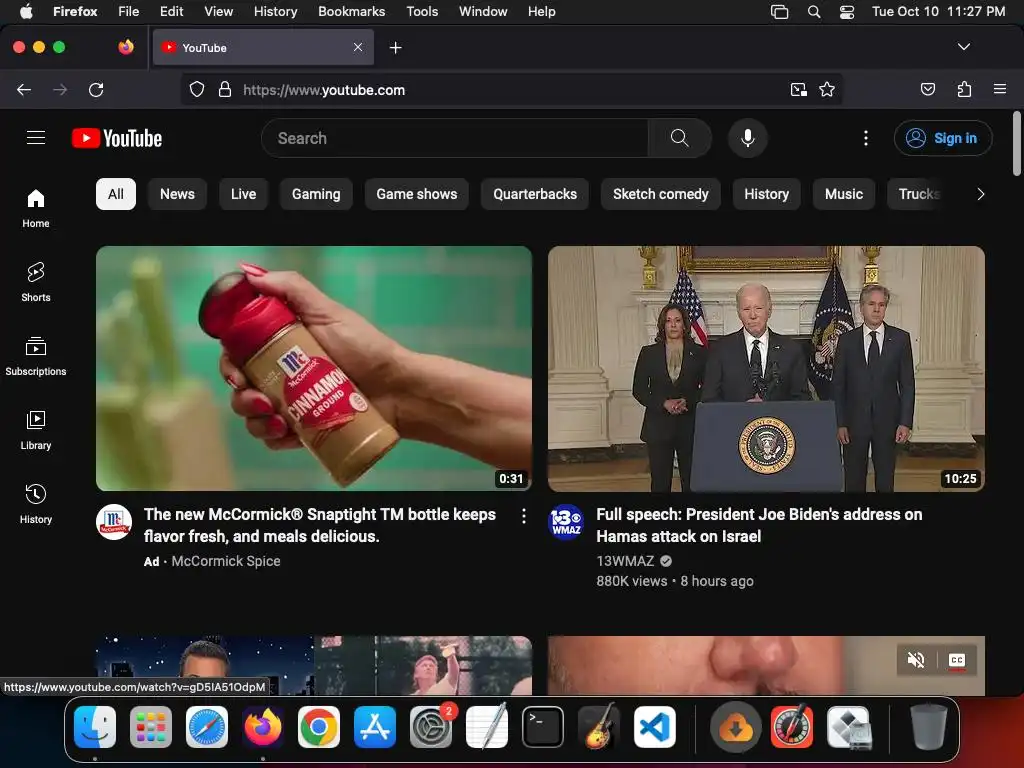Open Biden full speech video title
Image resolution: width=1024 pixels, height=768 pixels.
(759, 525)
